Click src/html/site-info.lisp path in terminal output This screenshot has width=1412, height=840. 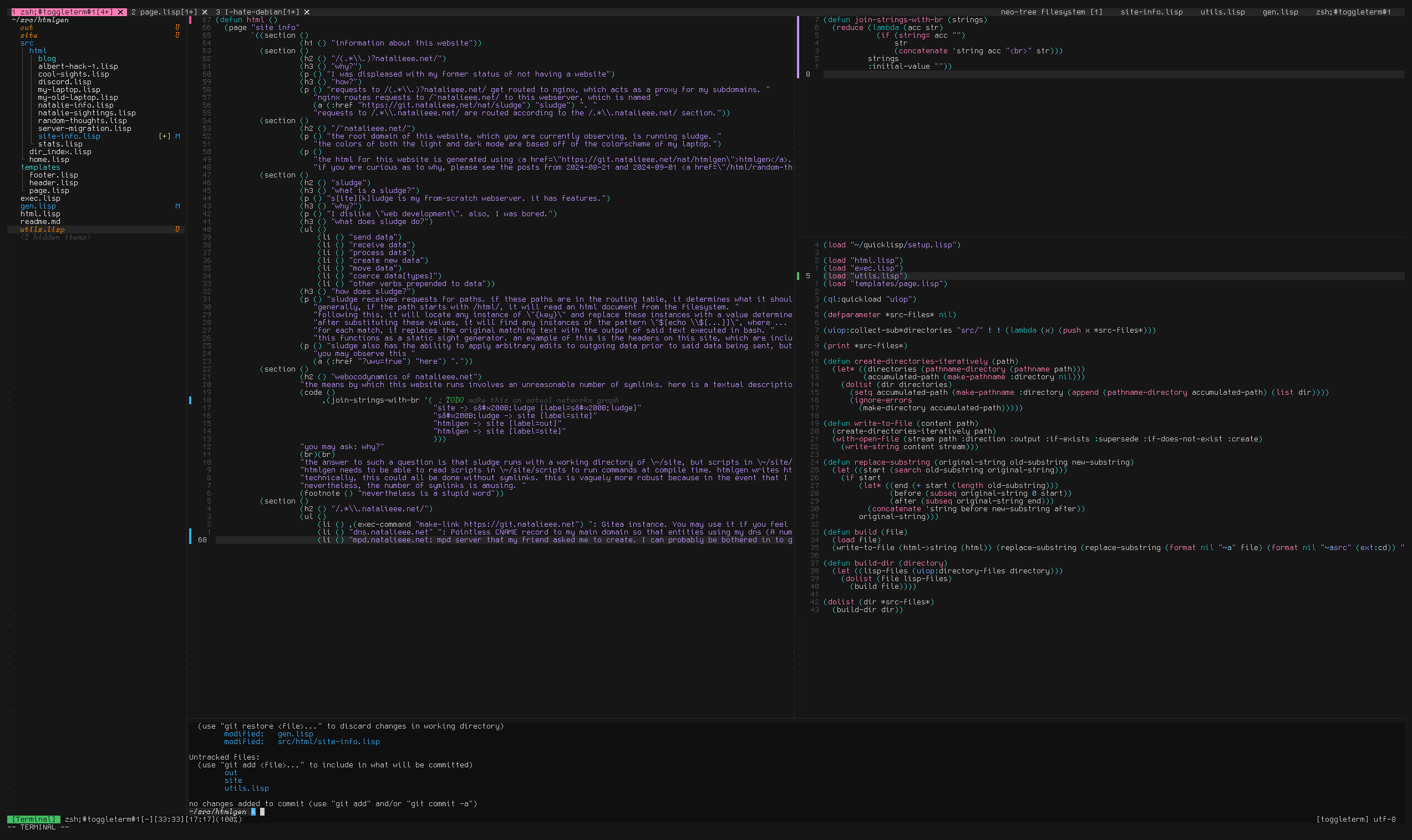(328, 742)
